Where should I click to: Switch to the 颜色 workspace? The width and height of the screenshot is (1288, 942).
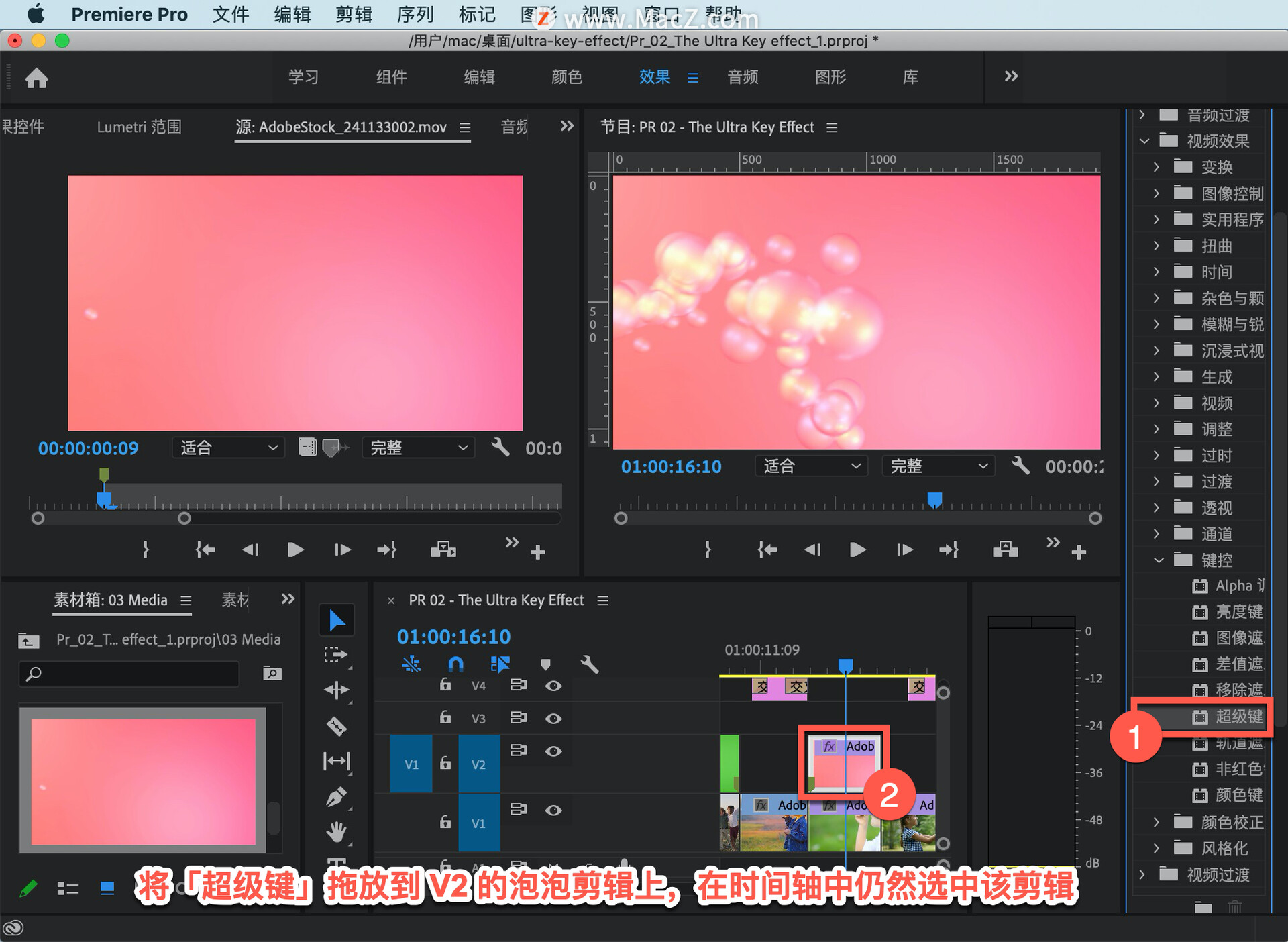point(566,77)
